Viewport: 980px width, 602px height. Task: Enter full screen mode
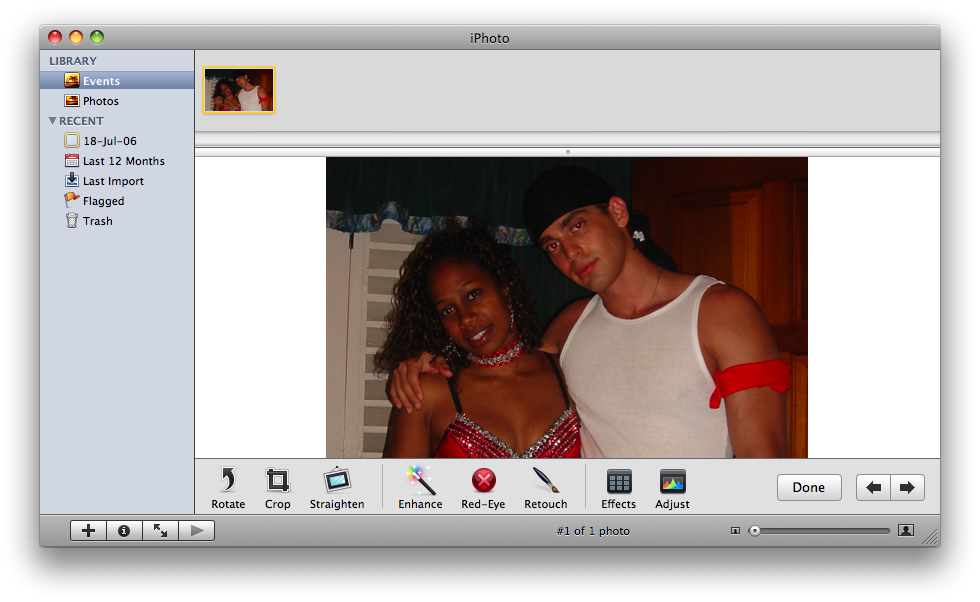160,531
